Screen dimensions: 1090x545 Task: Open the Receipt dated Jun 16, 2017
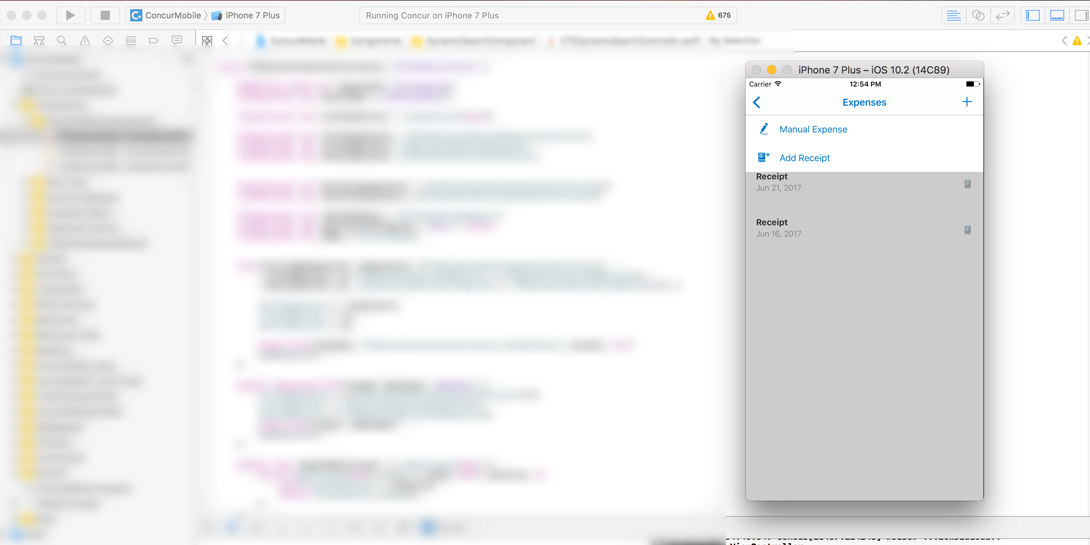[x=864, y=228]
